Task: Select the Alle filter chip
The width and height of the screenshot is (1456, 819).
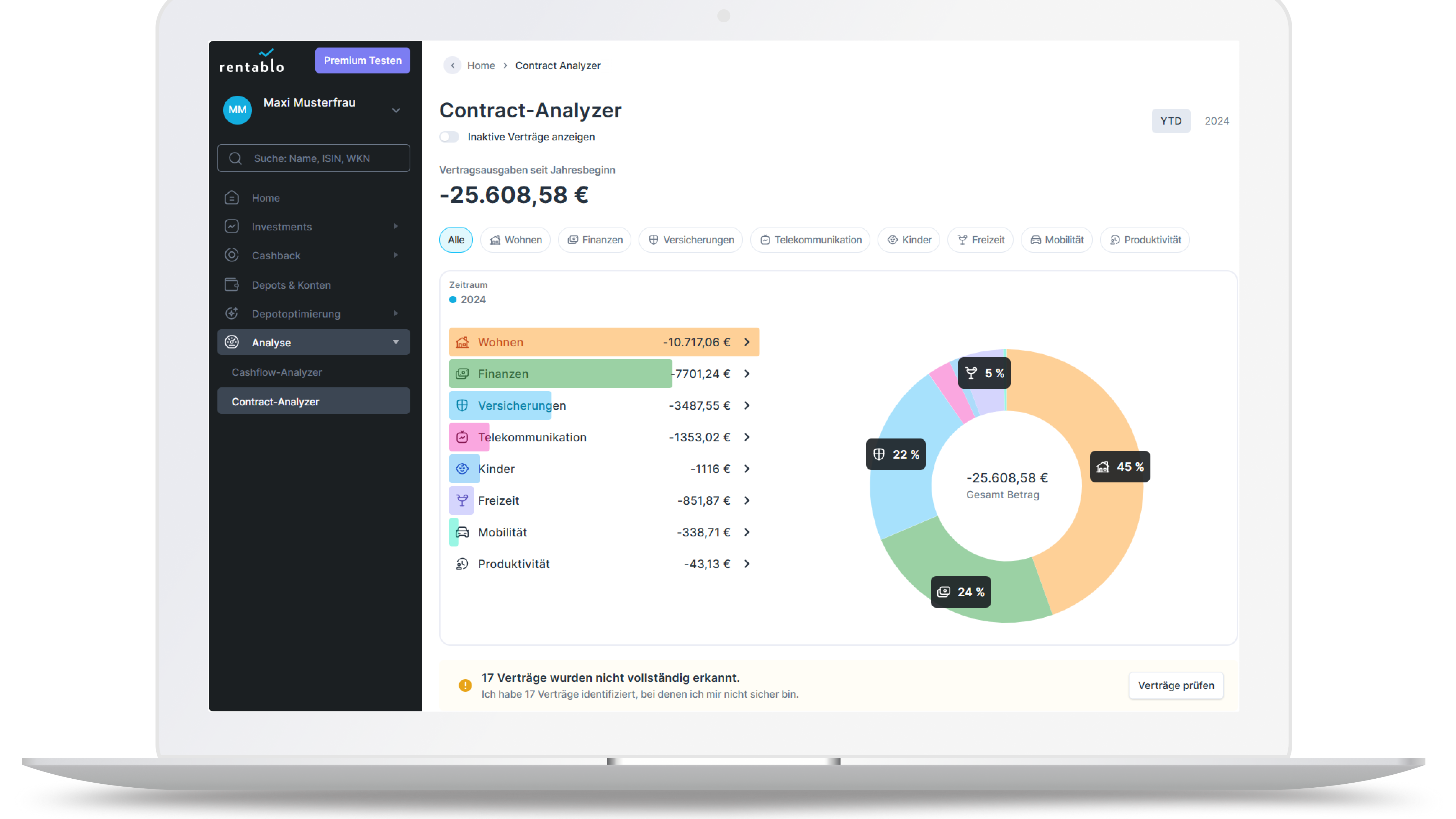Action: click(x=456, y=240)
